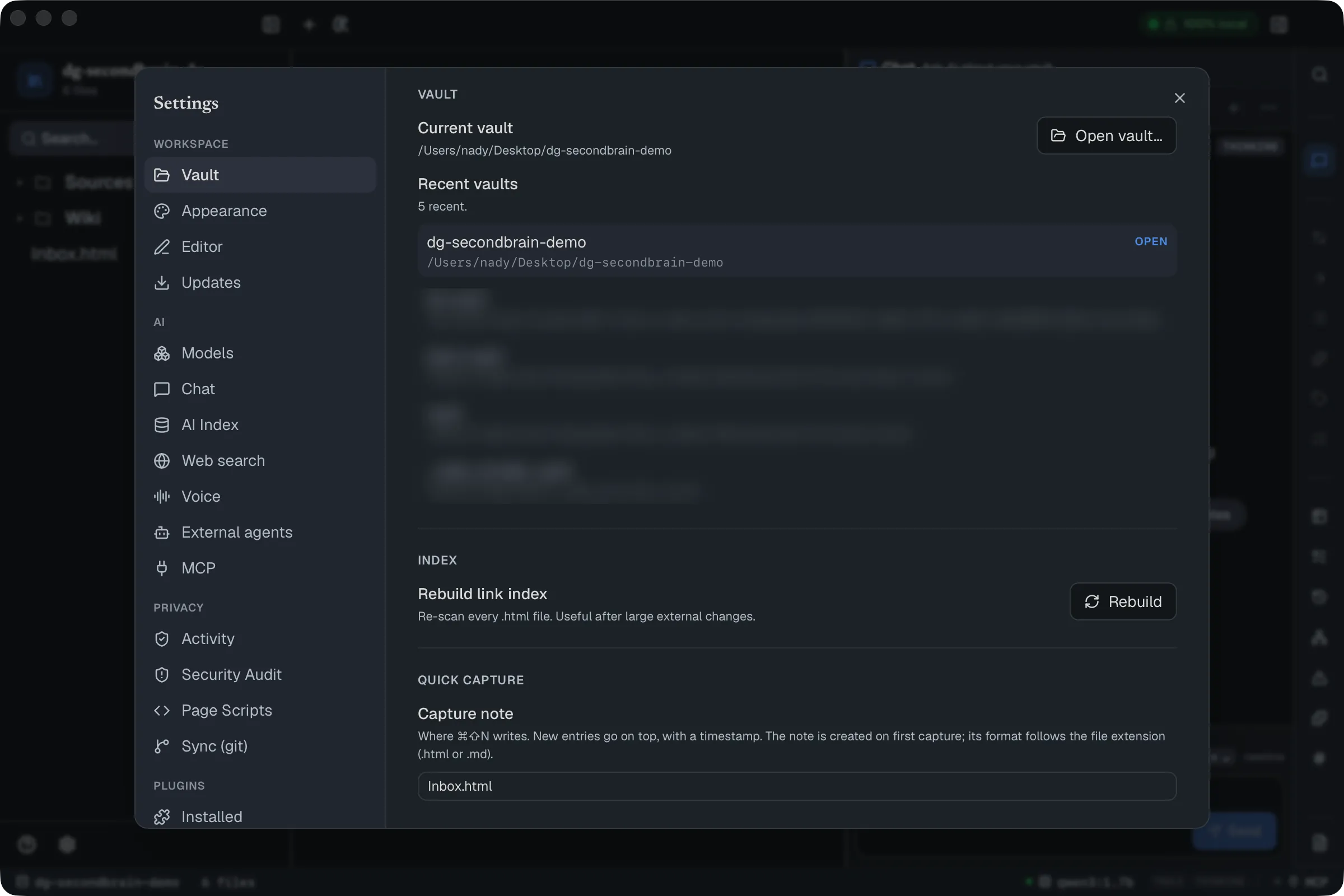The image size is (1344, 896).
Task: Click OPEN beside dg-secondbrain-demo
Action: tap(1151, 242)
